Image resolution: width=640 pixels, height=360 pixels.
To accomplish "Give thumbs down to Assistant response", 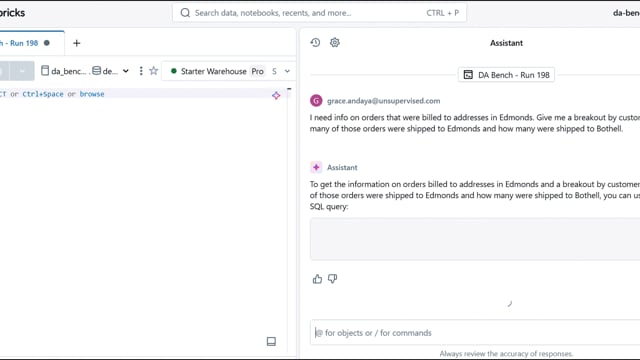I will tap(332, 279).
